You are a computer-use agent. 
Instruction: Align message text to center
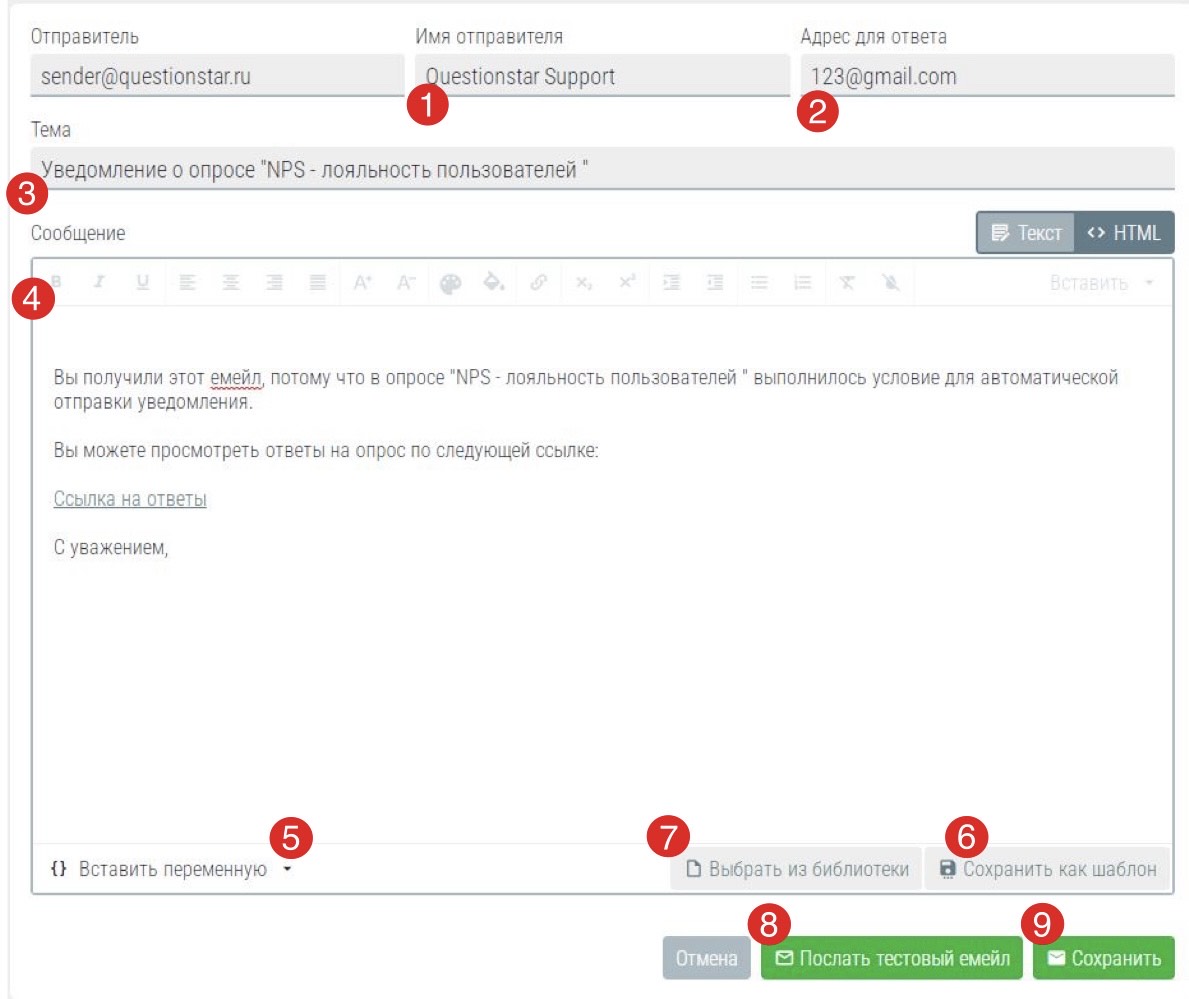pos(231,283)
